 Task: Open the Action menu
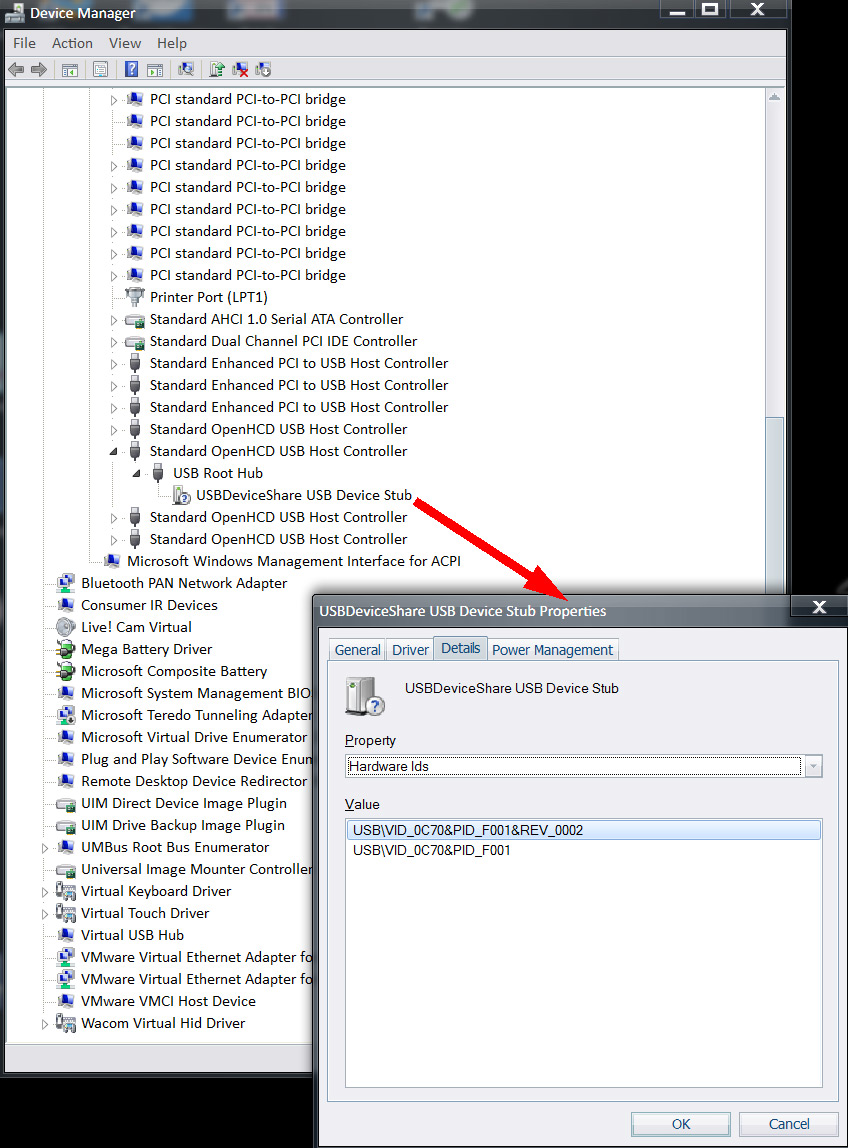point(72,43)
